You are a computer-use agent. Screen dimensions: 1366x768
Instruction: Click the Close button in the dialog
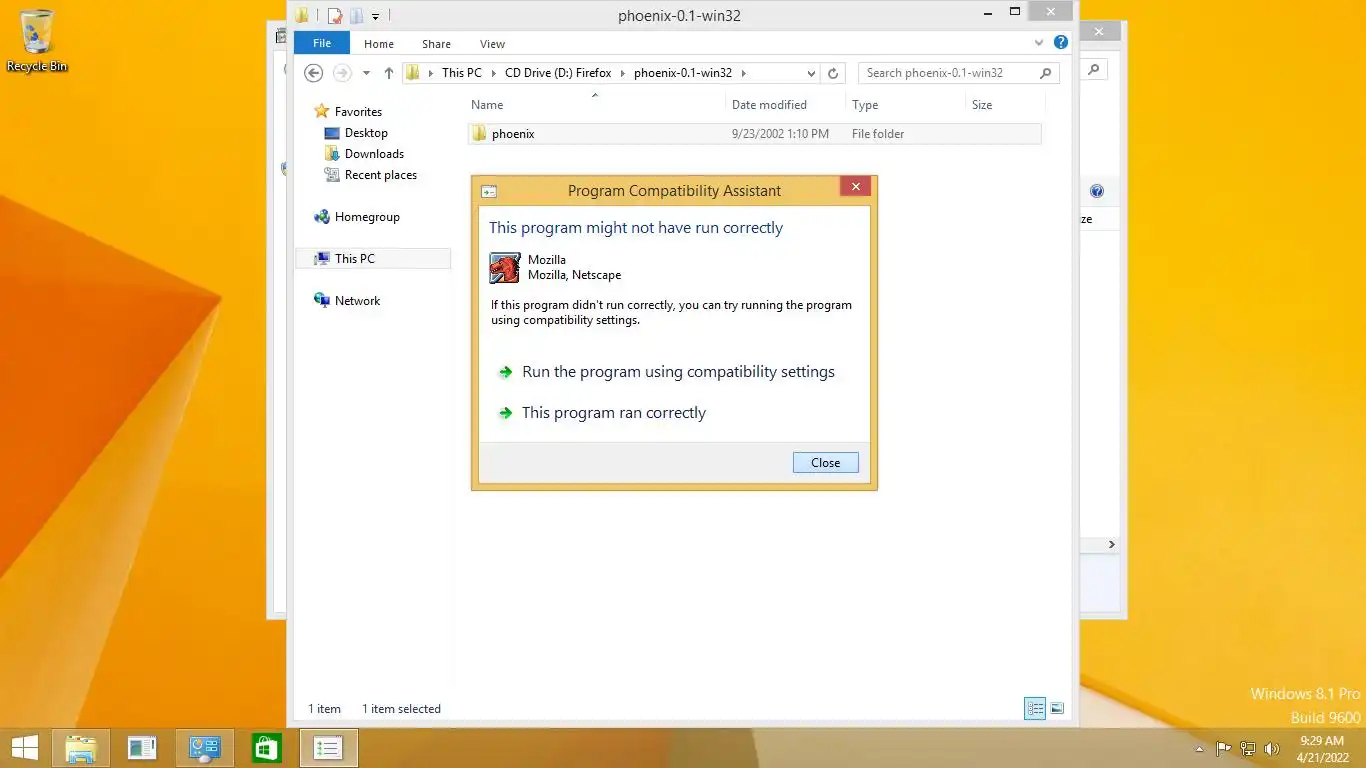click(x=825, y=463)
